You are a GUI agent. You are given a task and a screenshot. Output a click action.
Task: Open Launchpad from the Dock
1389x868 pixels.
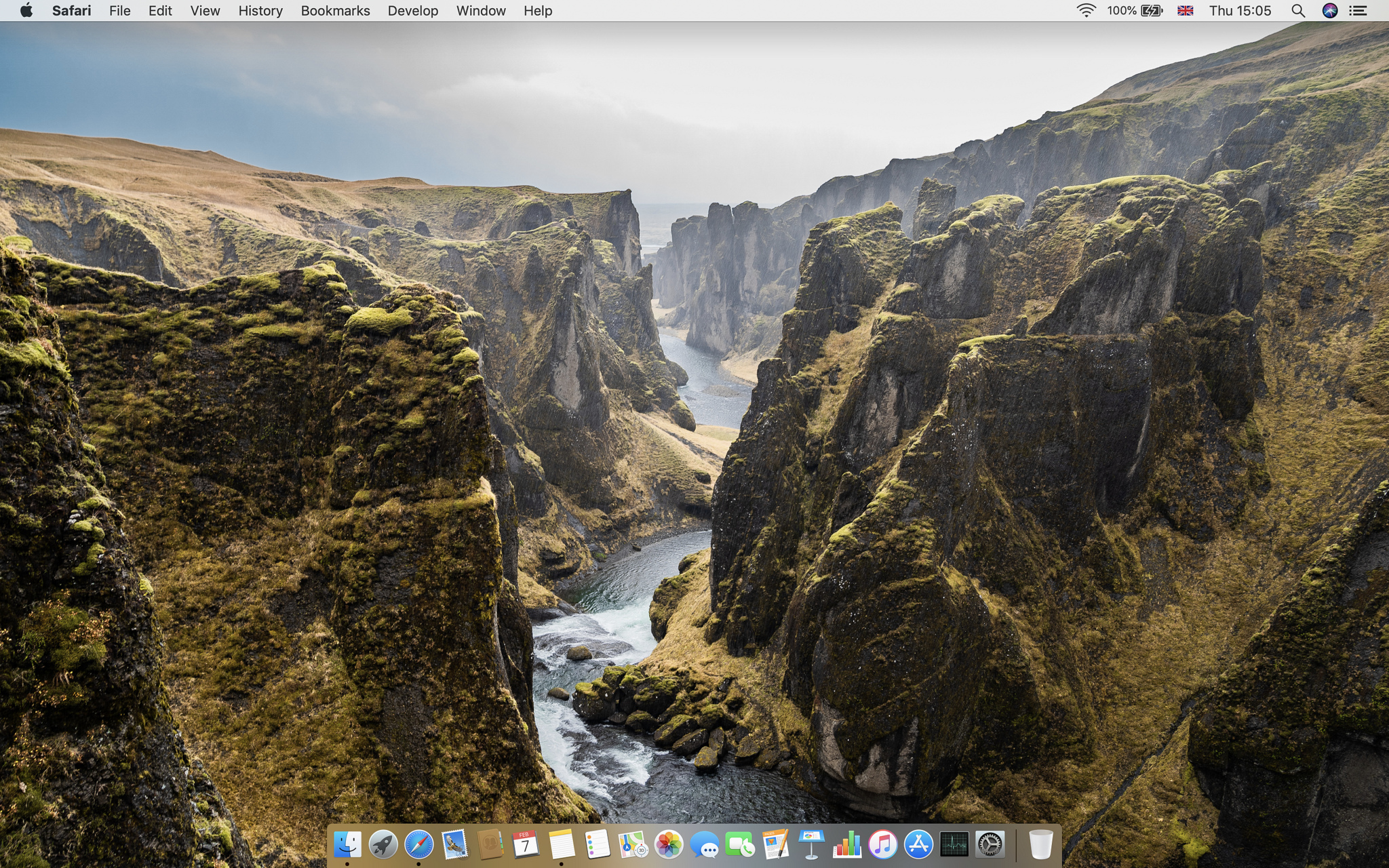pos(383,844)
